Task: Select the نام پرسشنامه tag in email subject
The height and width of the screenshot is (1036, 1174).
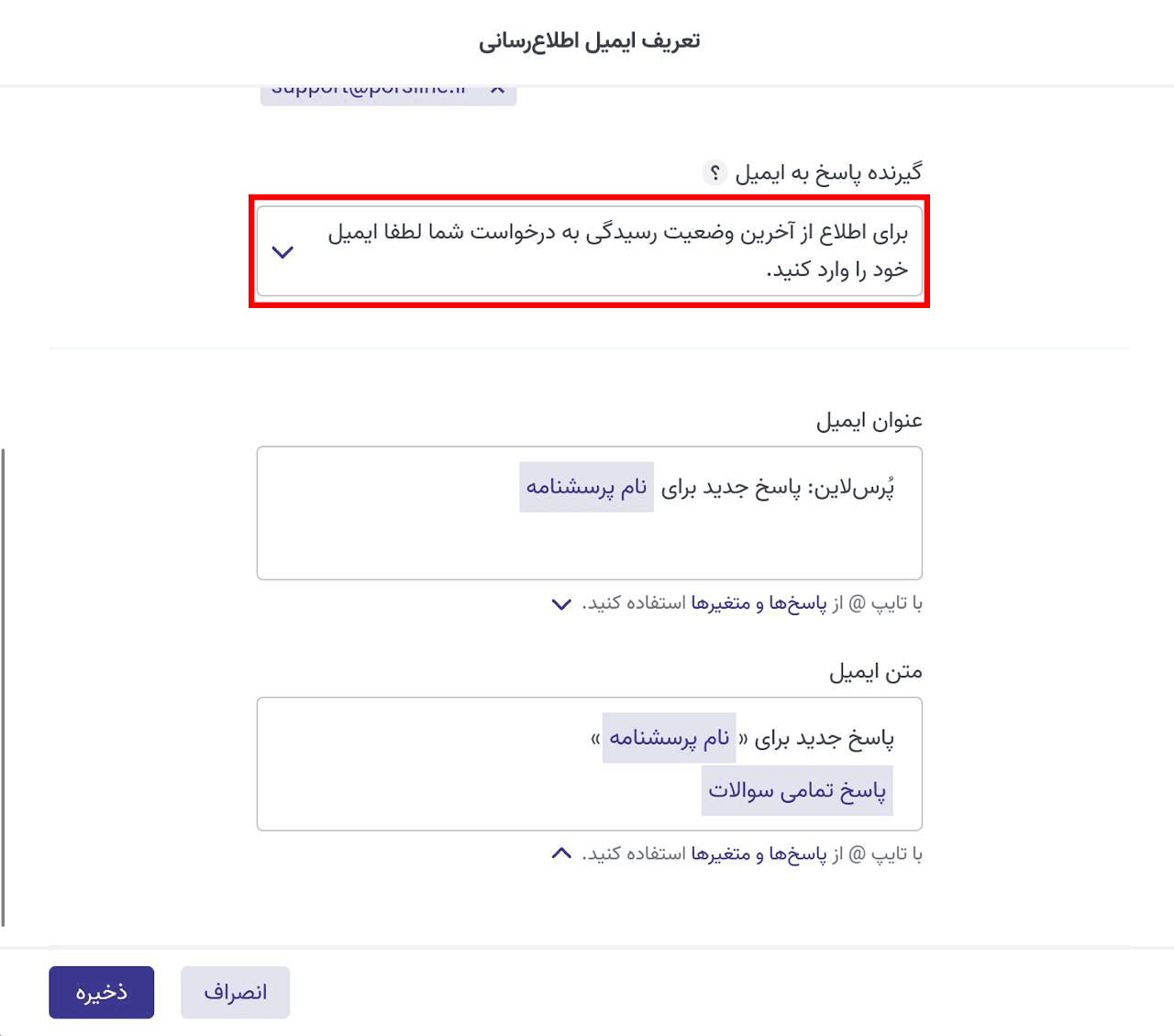Action: coord(586,487)
